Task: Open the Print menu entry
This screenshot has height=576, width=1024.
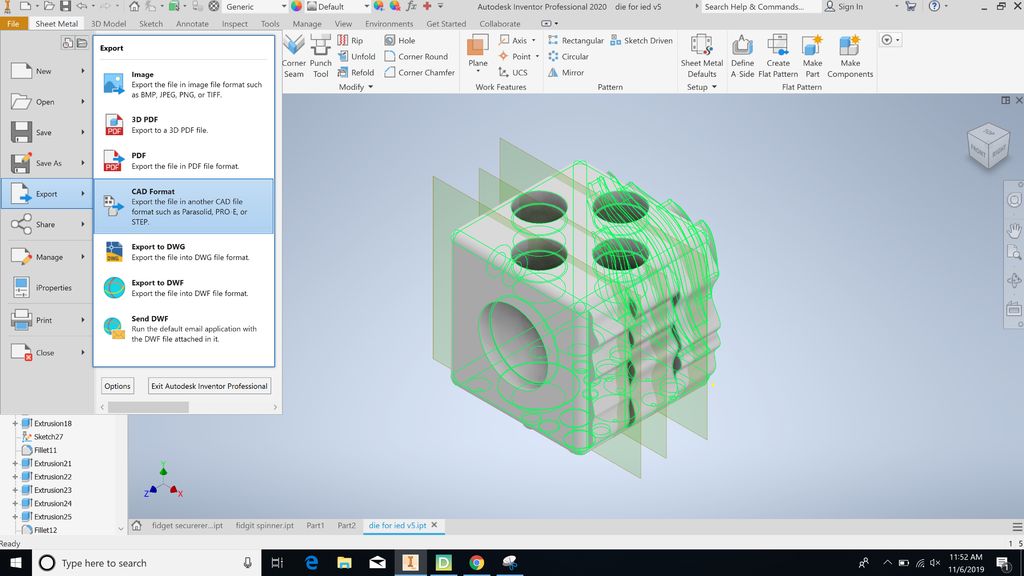Action: [47, 321]
